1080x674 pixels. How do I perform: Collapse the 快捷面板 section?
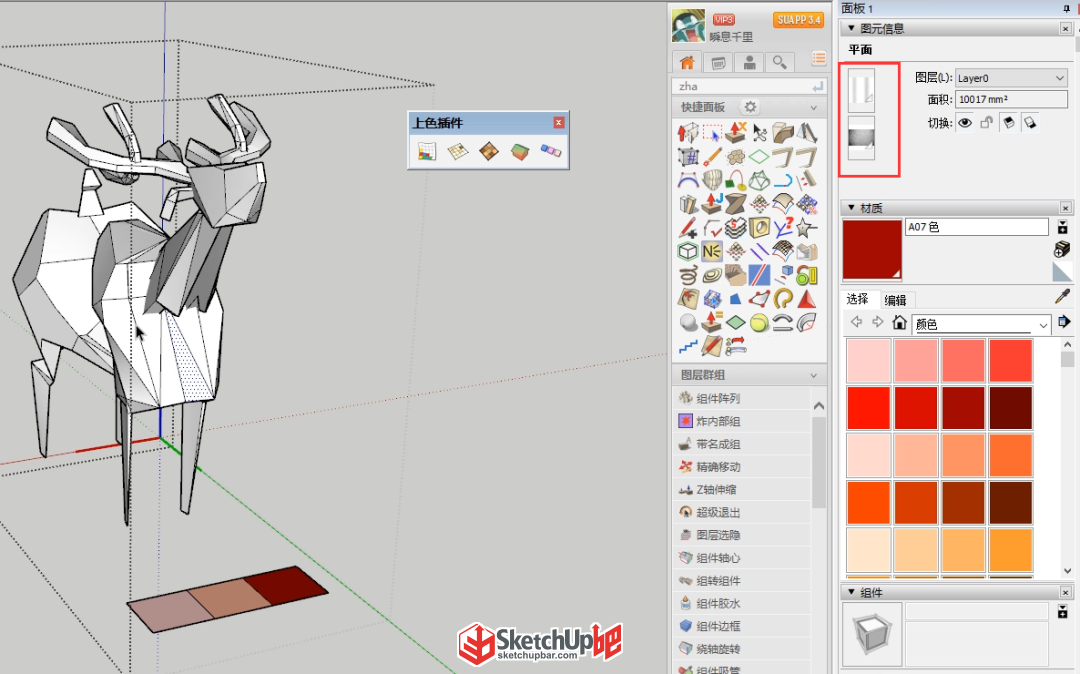[x=813, y=108]
